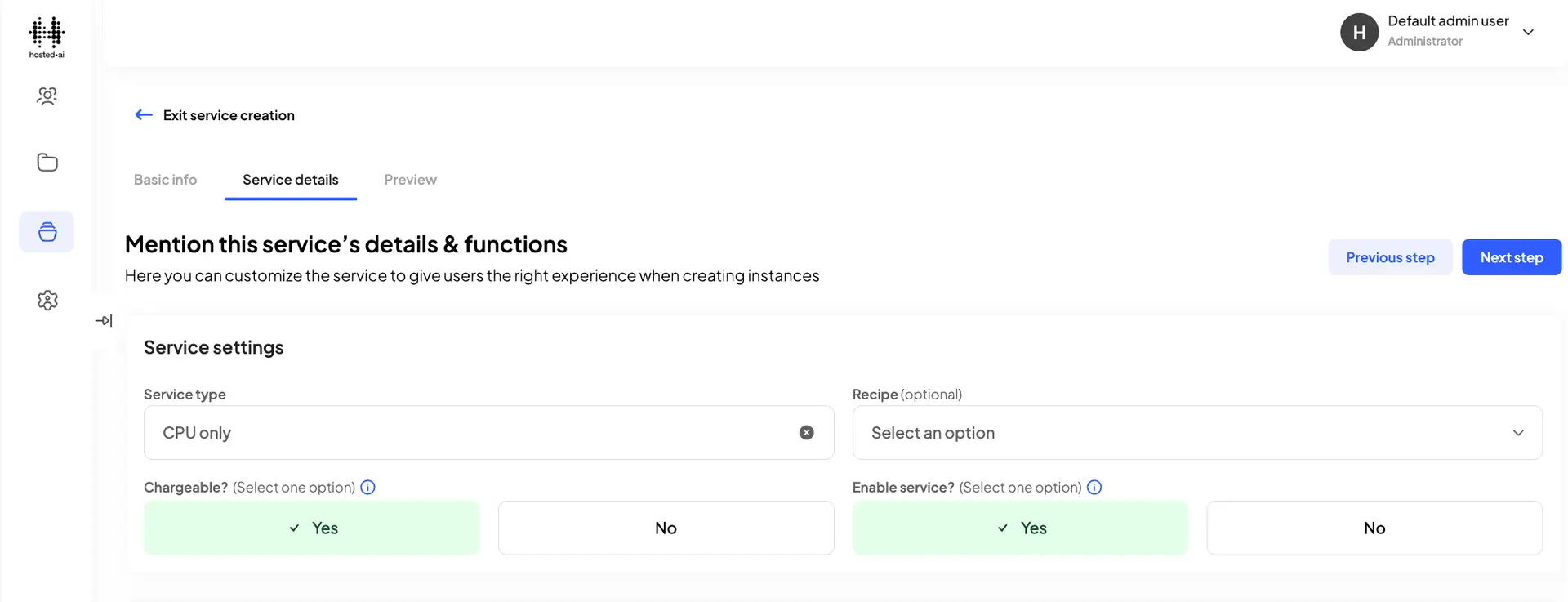Image resolution: width=1568 pixels, height=602 pixels.
Task: Open the Projects folder icon in the sidebar
Action: (x=47, y=163)
